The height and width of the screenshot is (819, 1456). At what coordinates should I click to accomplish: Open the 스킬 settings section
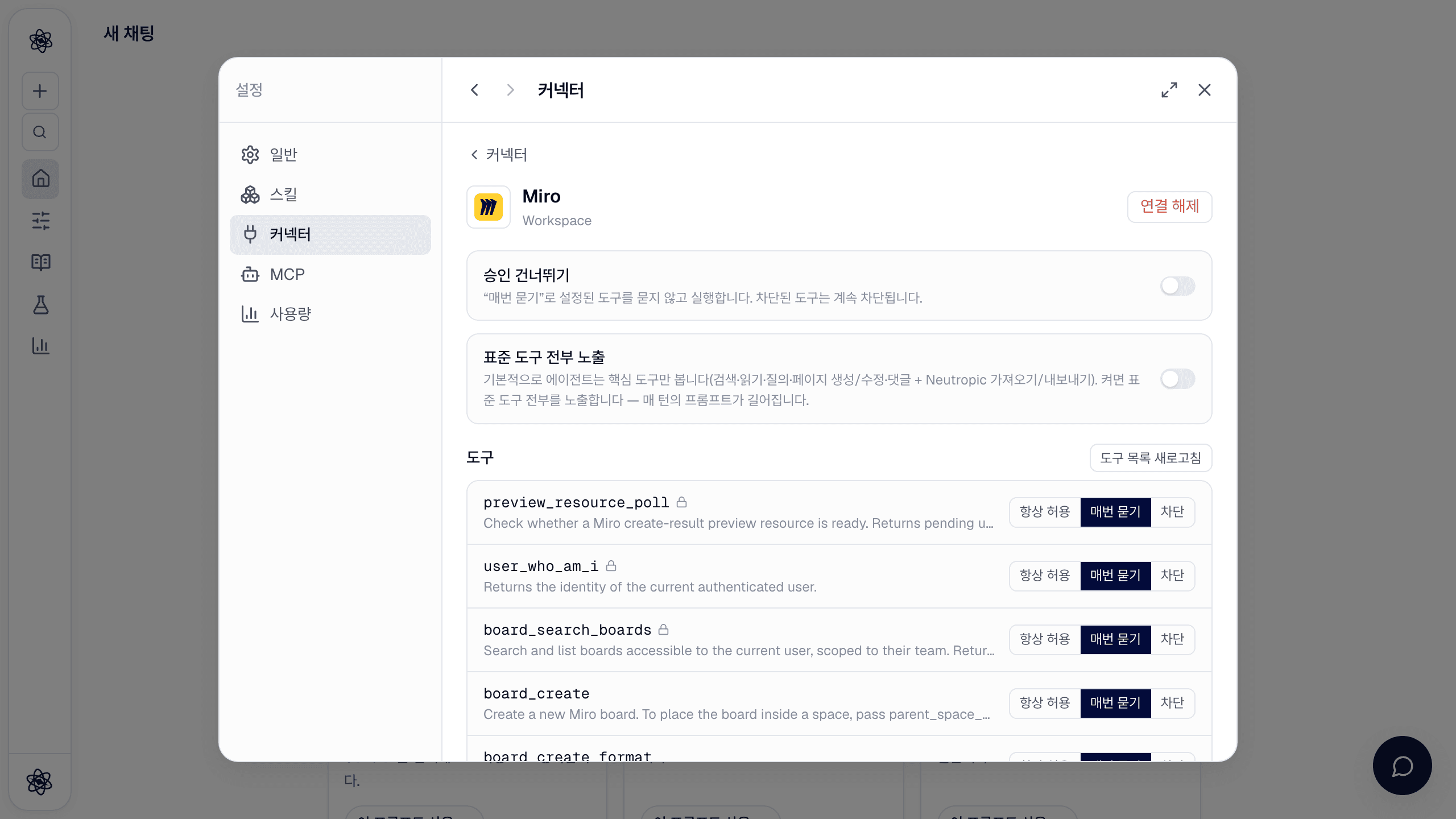330,195
